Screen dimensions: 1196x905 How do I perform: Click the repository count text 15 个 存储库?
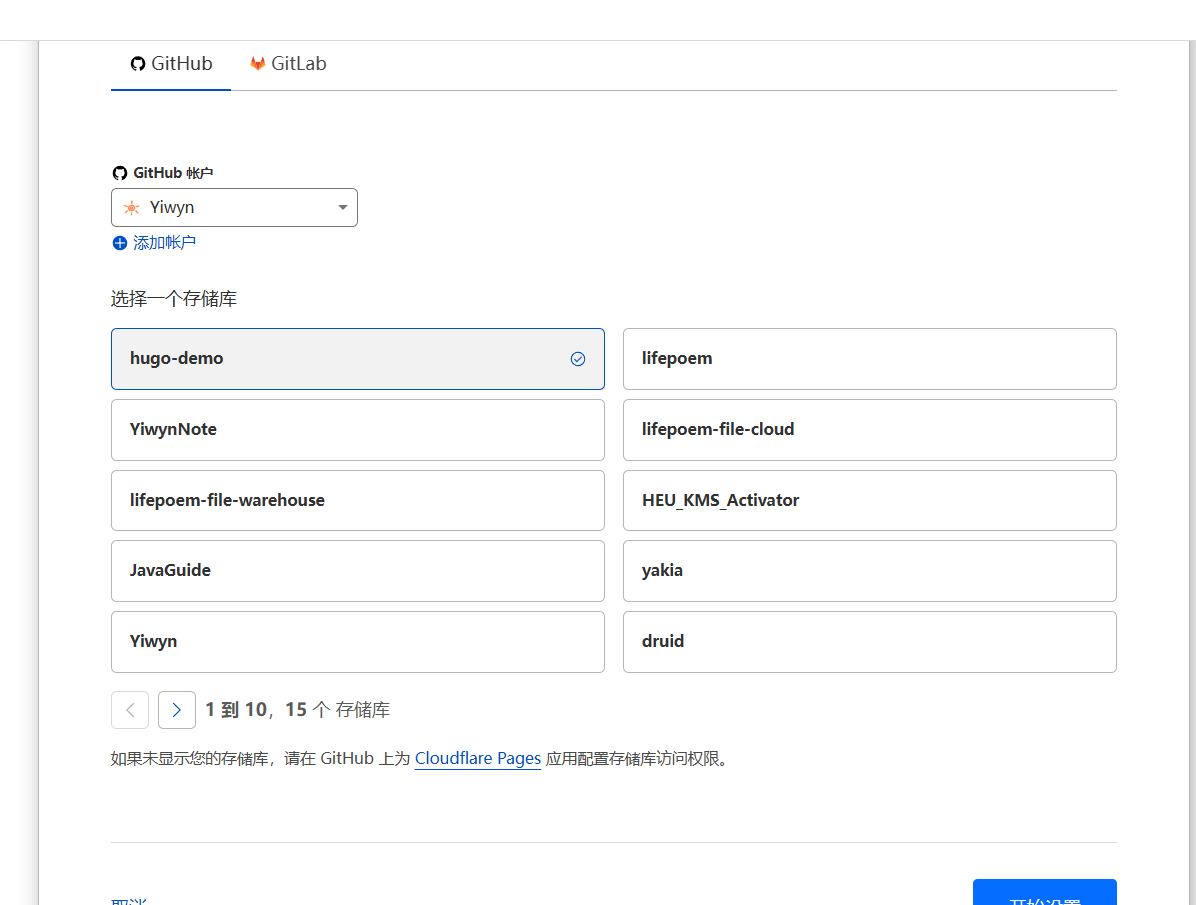337,710
